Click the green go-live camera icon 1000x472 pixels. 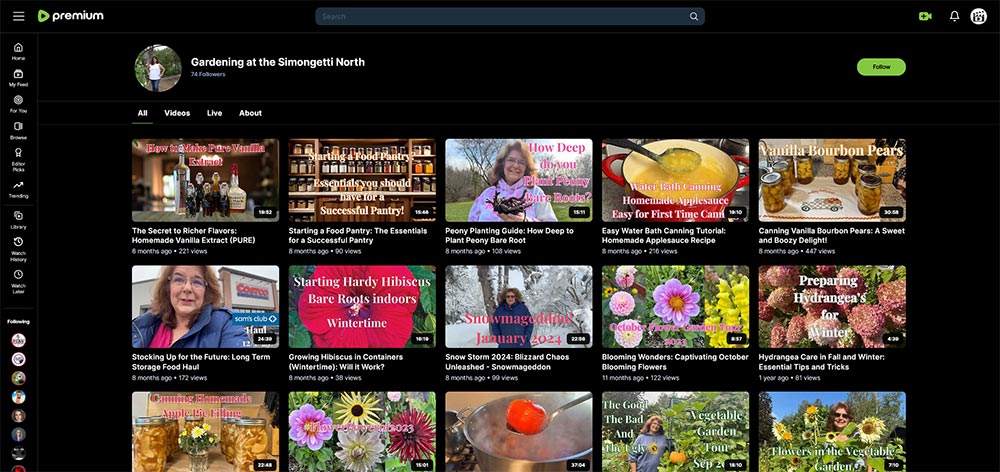point(925,17)
